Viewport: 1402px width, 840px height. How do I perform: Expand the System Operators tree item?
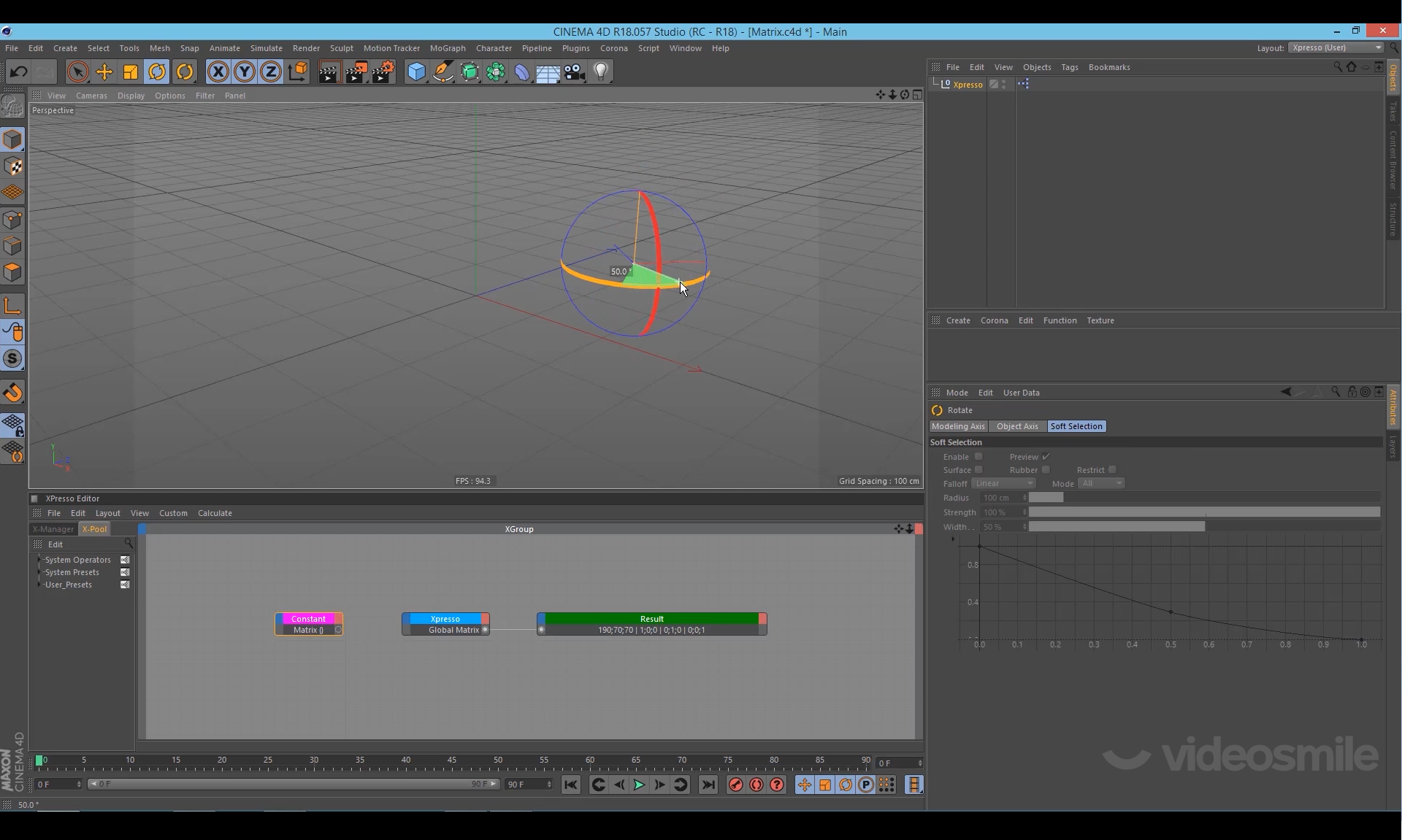[x=39, y=560]
